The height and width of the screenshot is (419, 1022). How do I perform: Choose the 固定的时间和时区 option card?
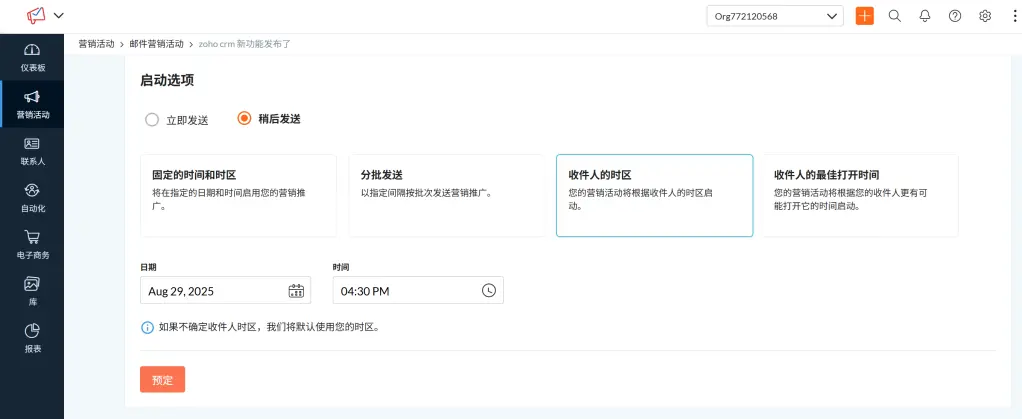coord(238,195)
